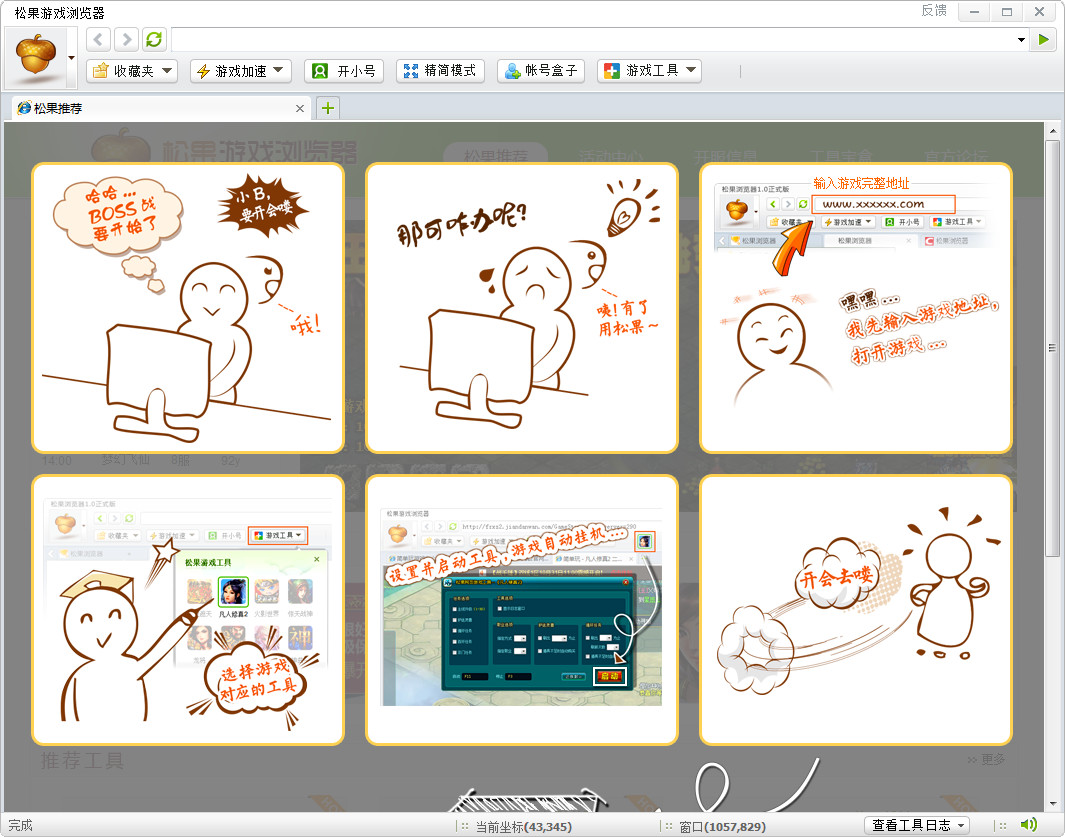Open the 查看工具日志 dropdown
Screen dimensions: 1065x837
point(918,825)
